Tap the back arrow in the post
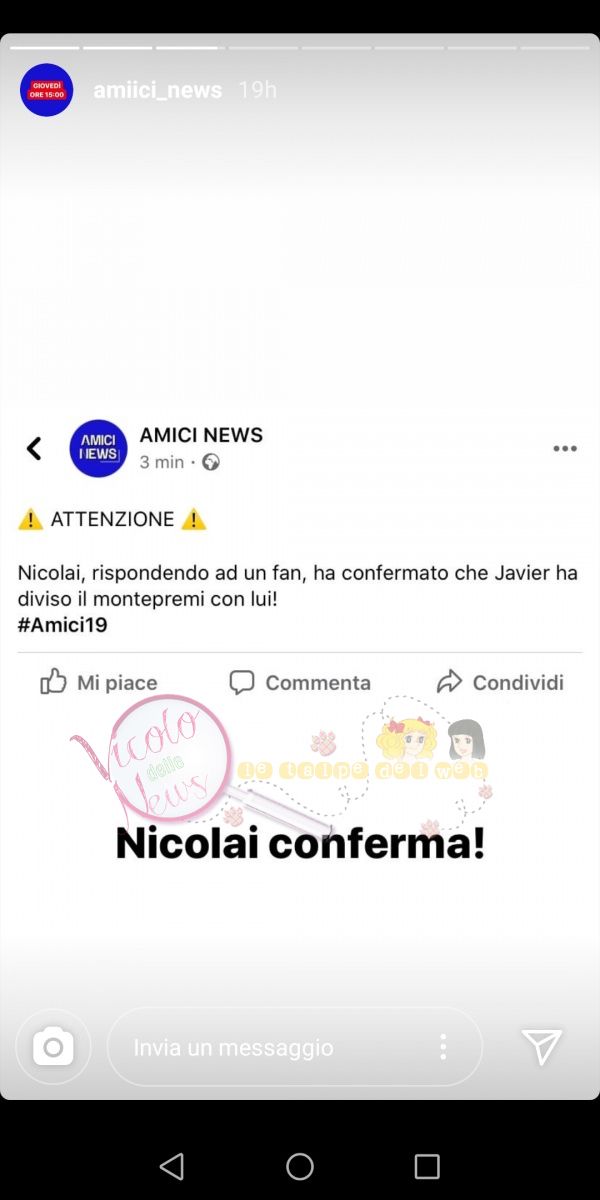 tap(34, 448)
